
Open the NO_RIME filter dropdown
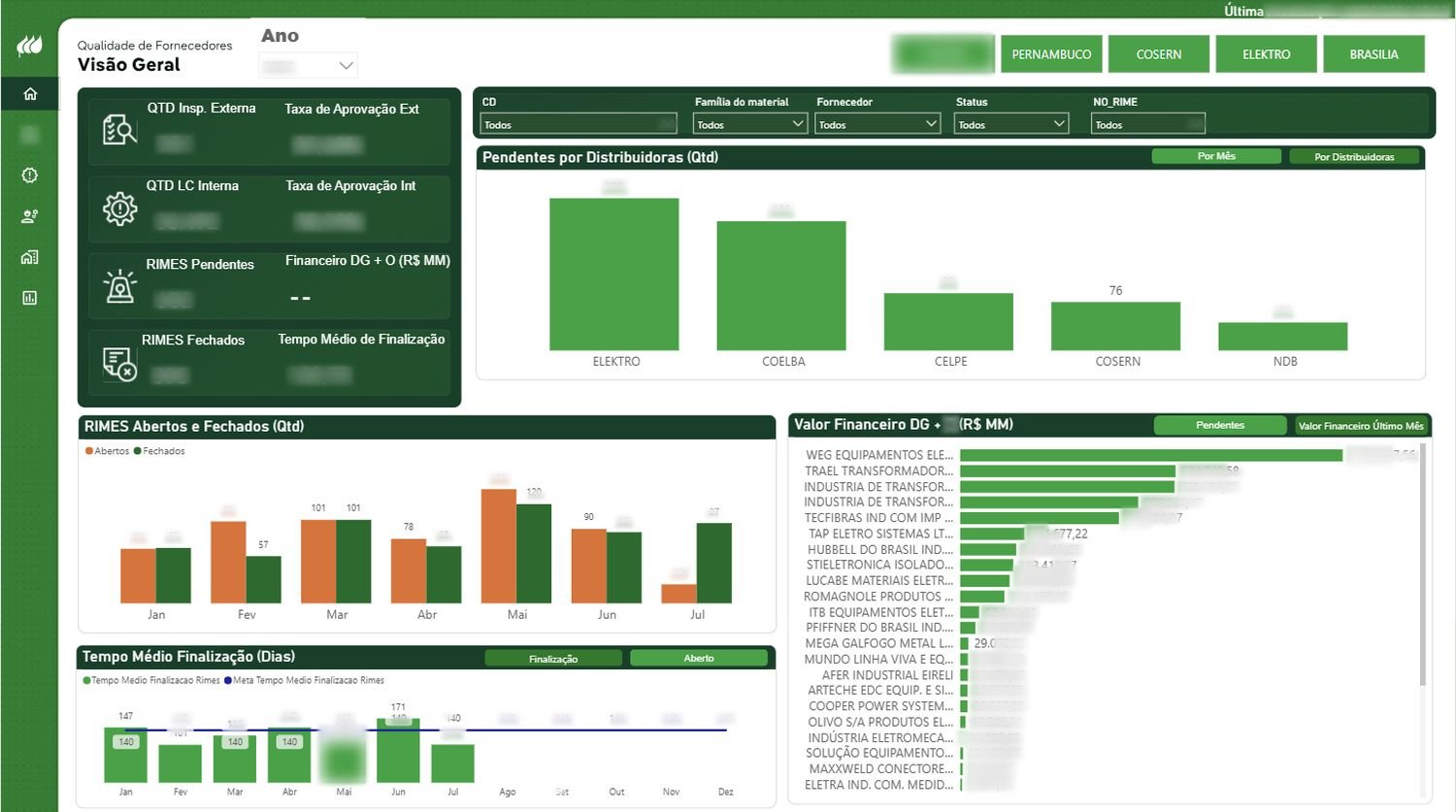pos(1148,124)
